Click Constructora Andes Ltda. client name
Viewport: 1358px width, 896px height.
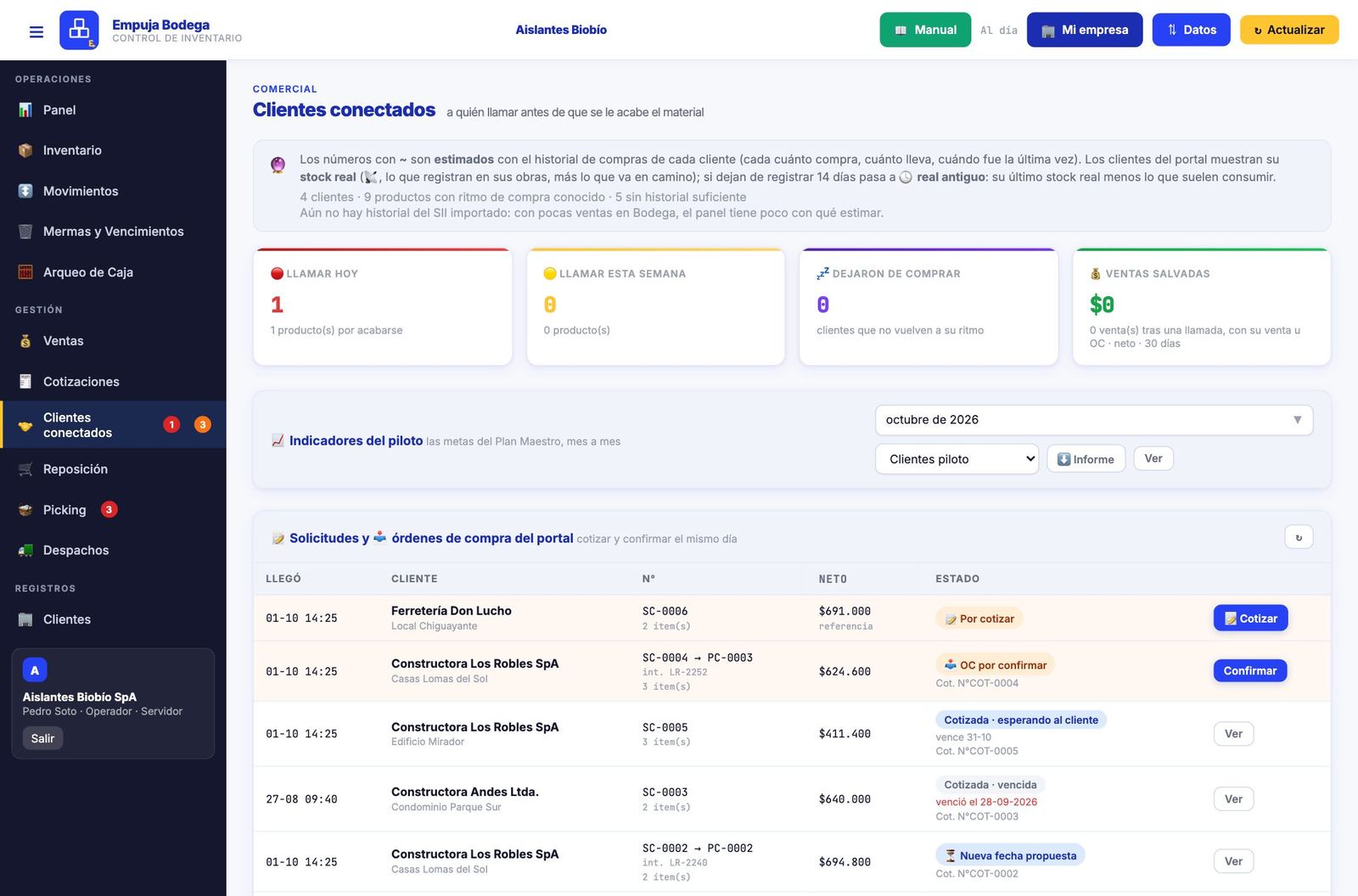coord(465,792)
